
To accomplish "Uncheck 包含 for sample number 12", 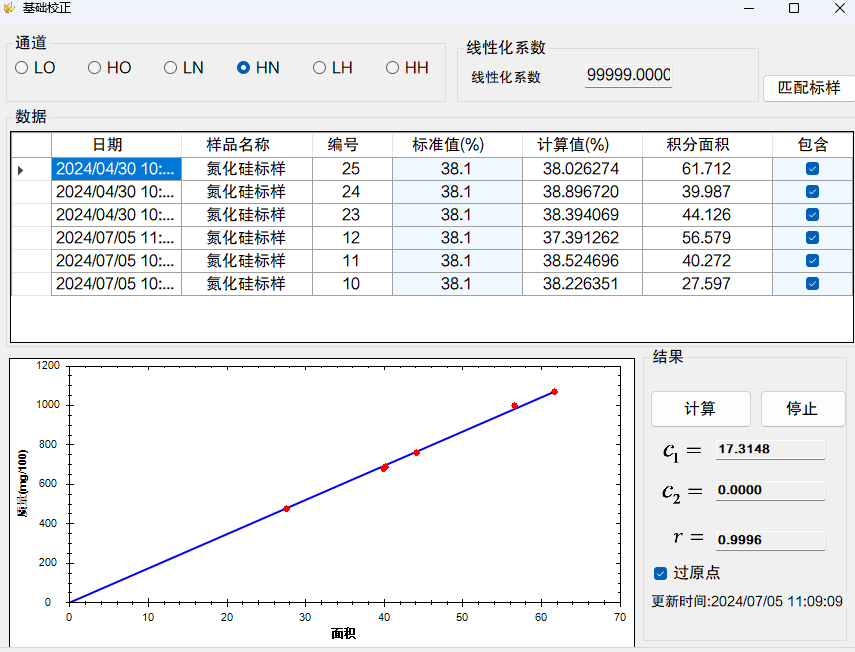I will 812,238.
